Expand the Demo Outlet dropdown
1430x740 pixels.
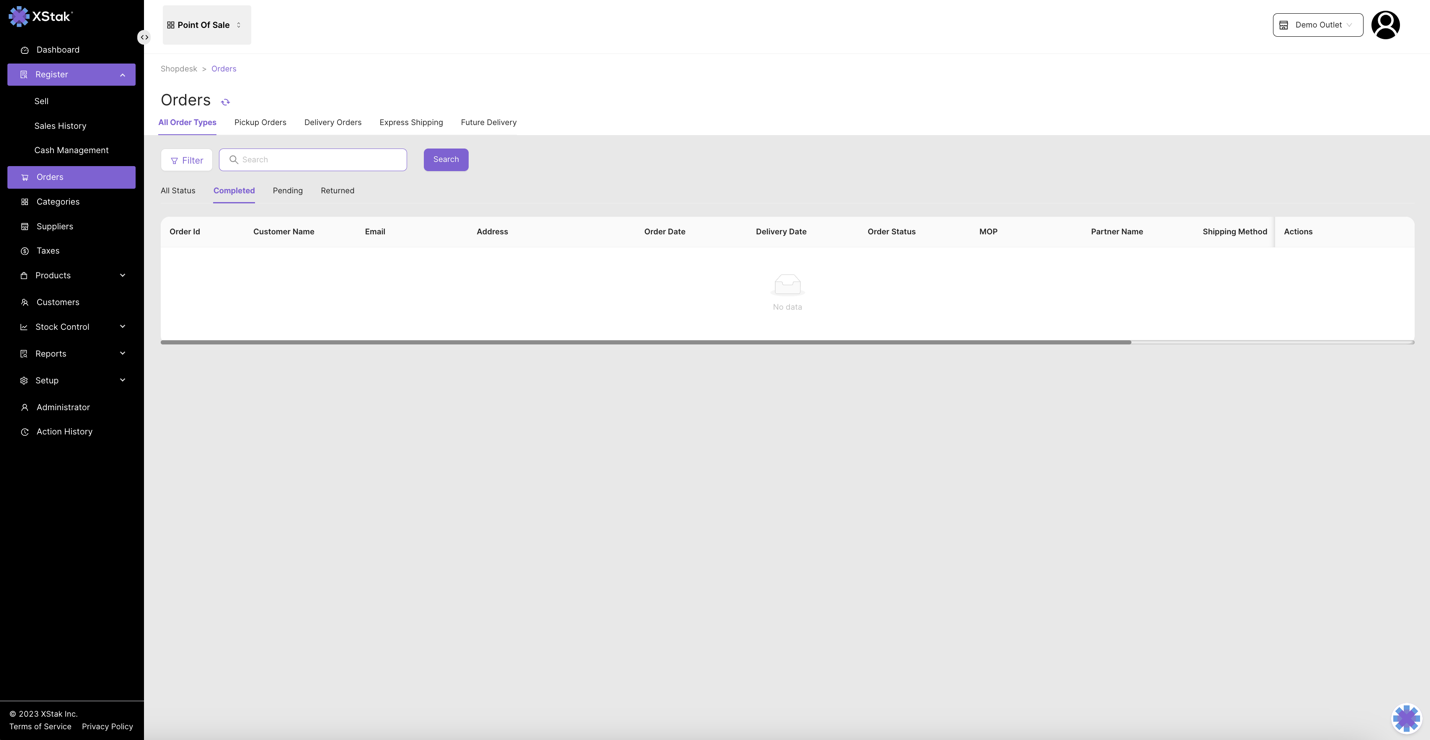1317,25
